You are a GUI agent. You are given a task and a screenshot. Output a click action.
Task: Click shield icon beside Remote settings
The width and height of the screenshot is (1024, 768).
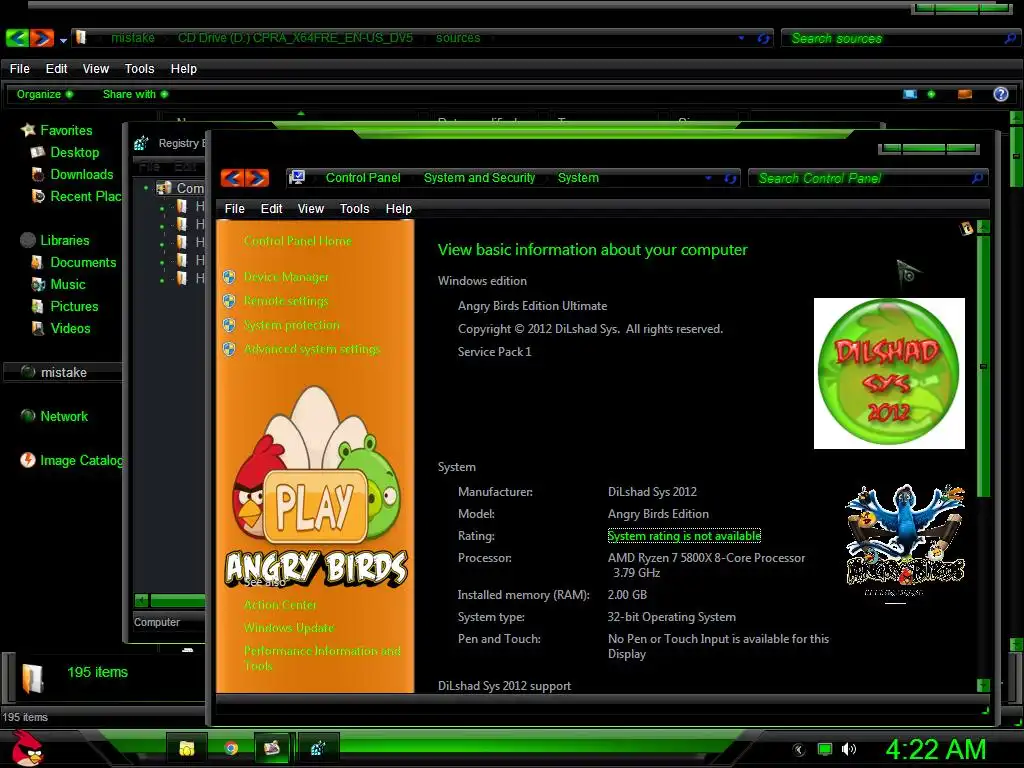coord(229,301)
